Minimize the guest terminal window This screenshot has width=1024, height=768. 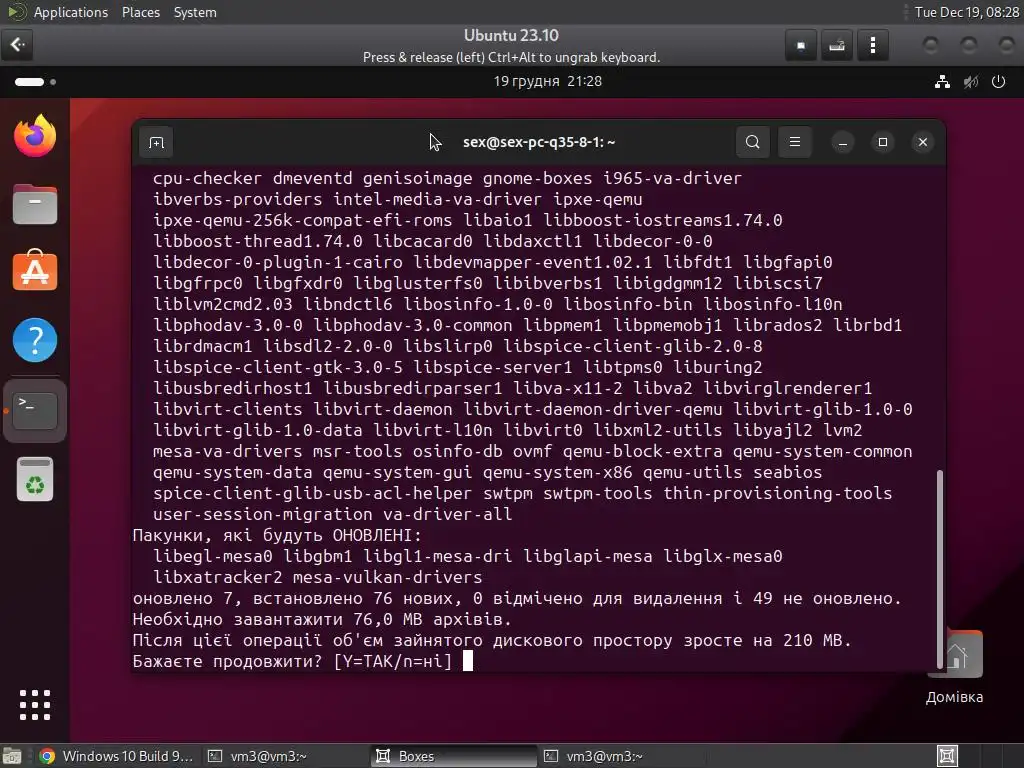(x=842, y=142)
